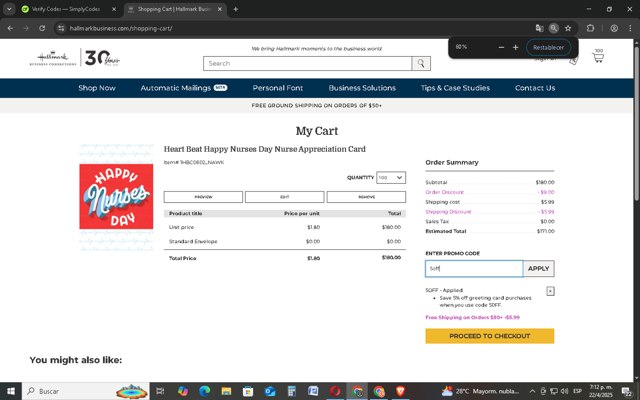The image size is (640, 400).
Task: Show hidden system tray icons
Action: tap(532, 391)
